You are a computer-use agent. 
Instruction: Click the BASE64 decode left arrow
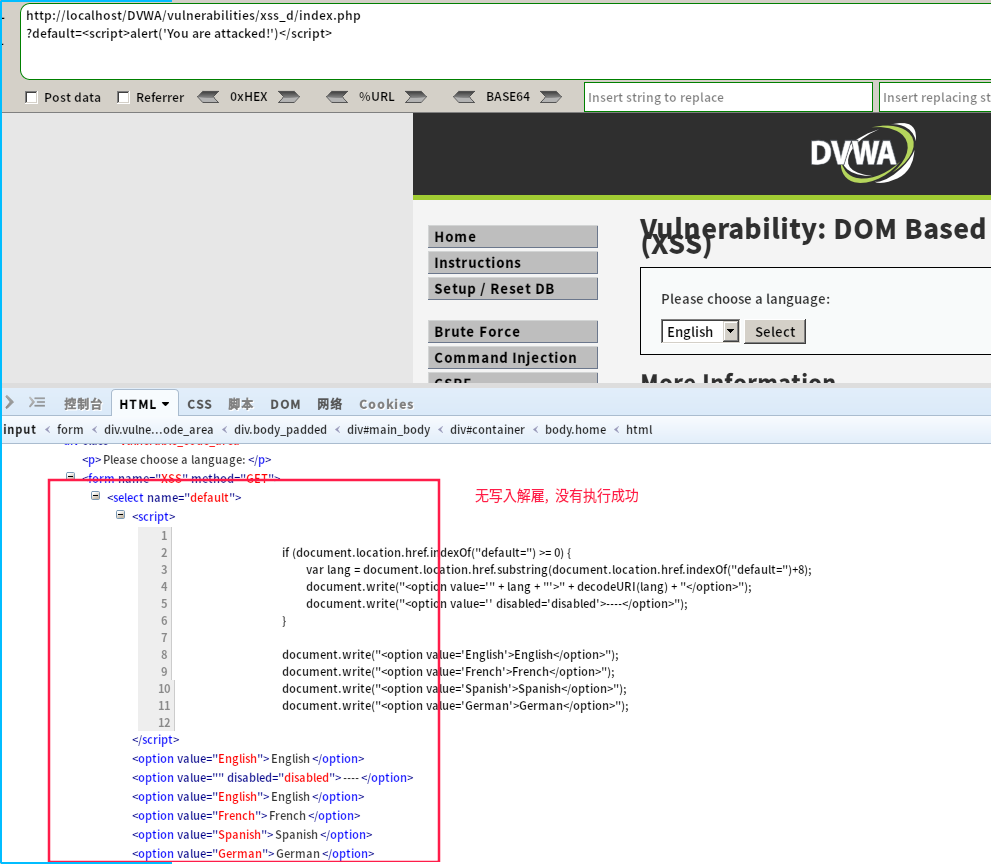(x=464, y=97)
